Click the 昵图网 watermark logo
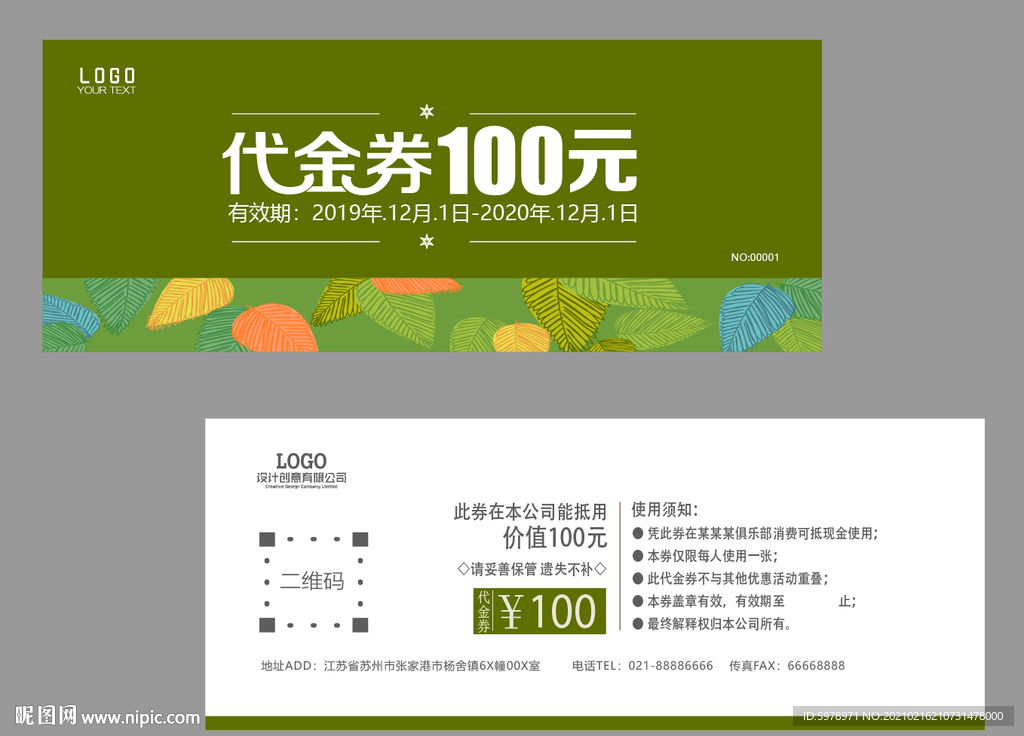 pos(44,716)
